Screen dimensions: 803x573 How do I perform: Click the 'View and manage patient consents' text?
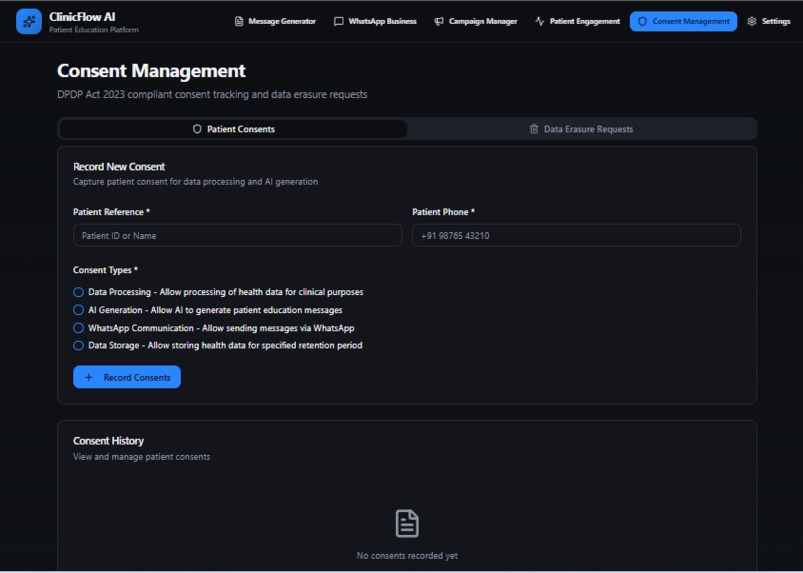click(141, 457)
